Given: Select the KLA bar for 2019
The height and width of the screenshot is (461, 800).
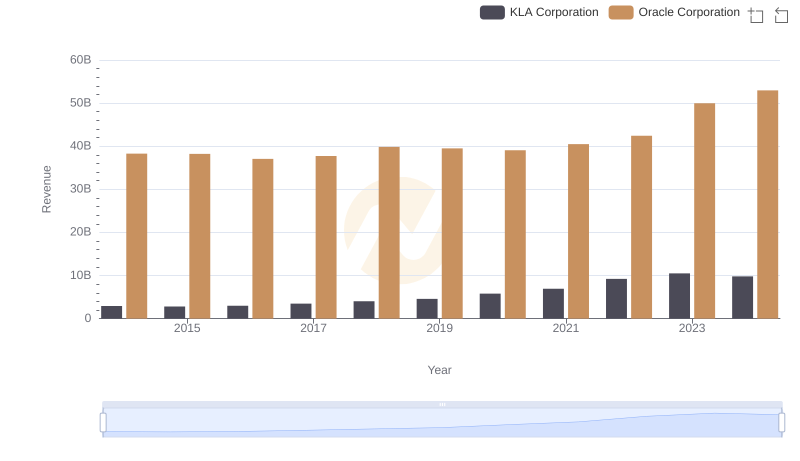Looking at the screenshot, I should coord(427,309).
